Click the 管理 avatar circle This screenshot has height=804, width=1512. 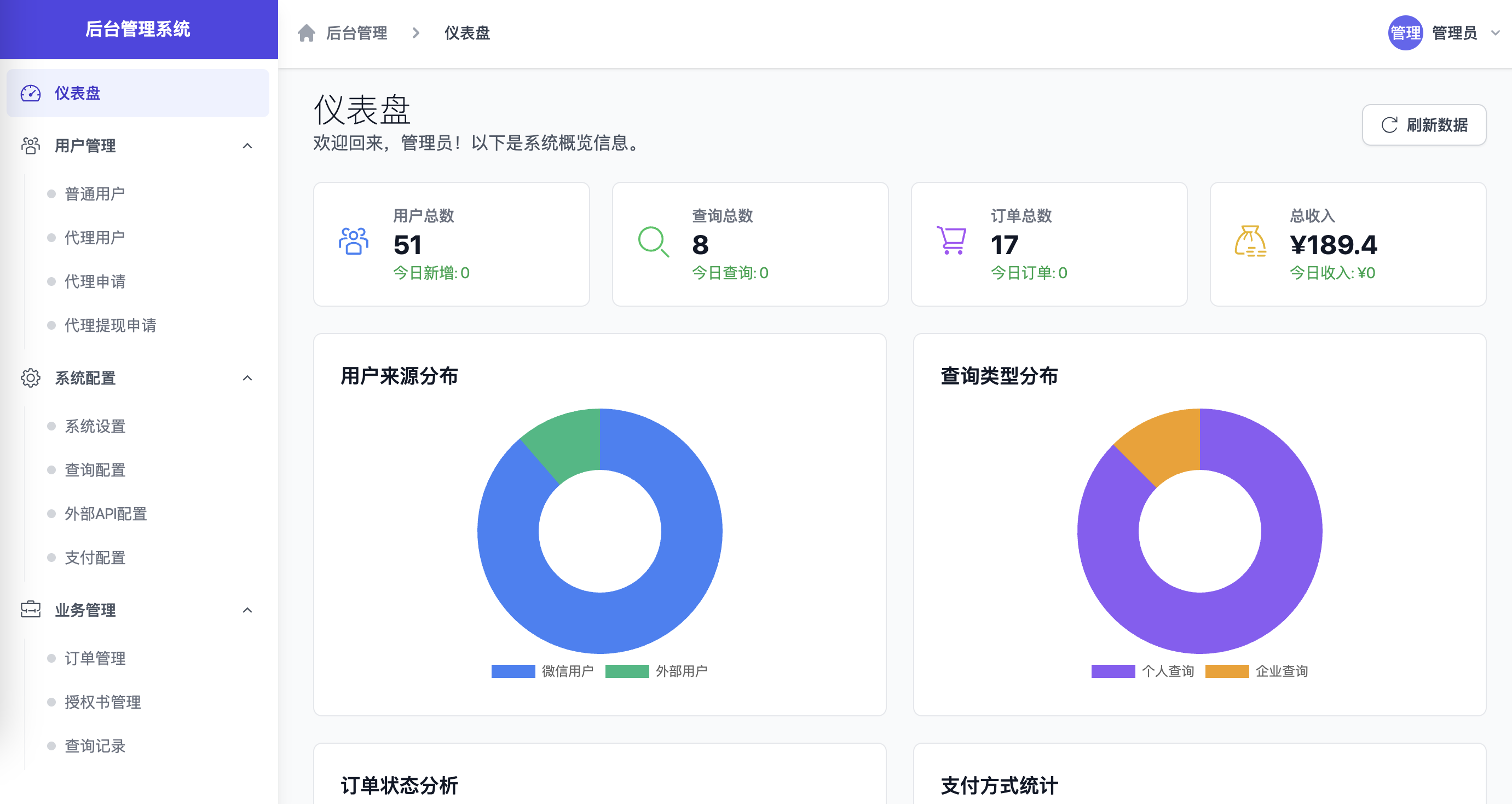coord(1405,33)
